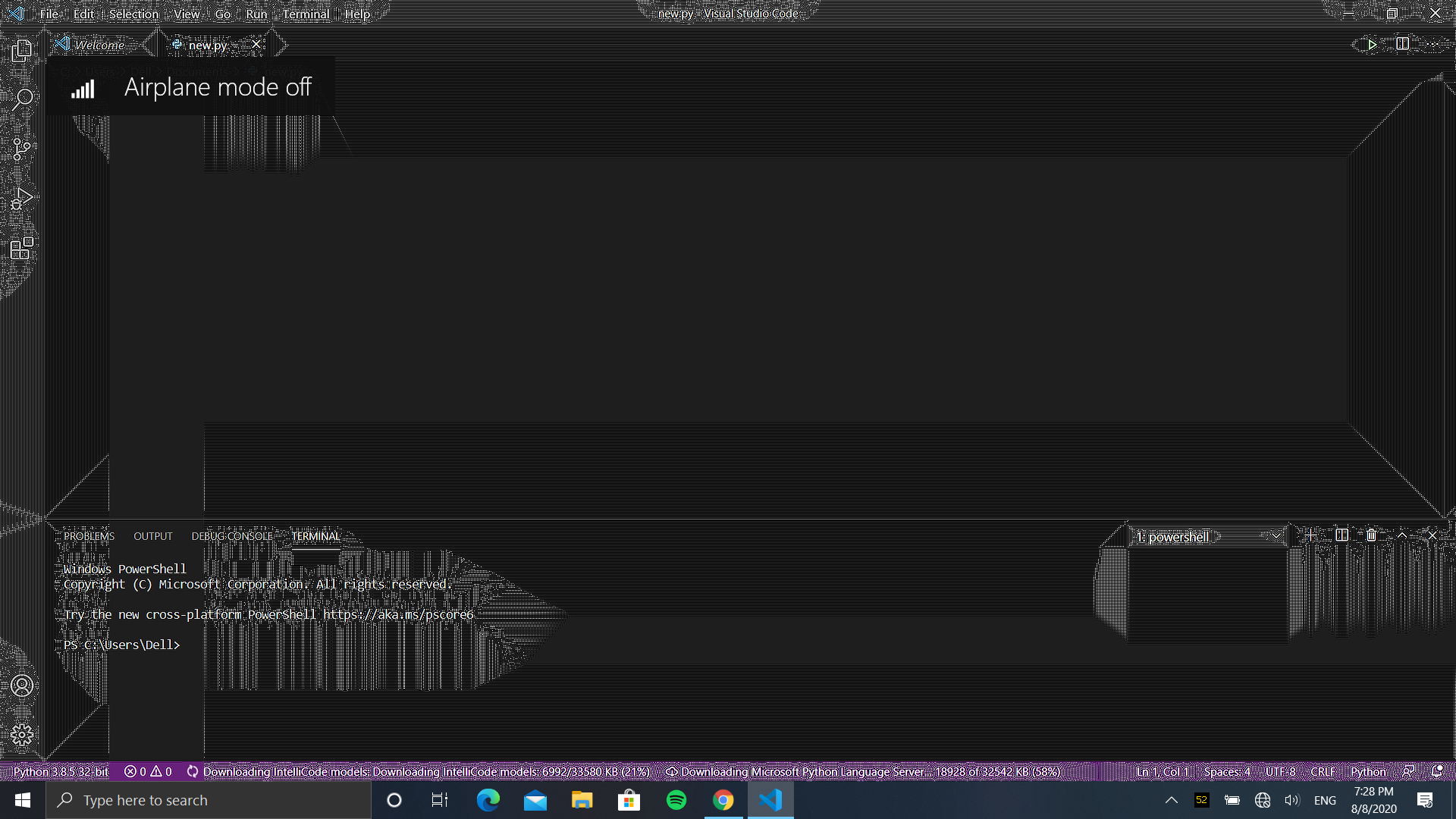Open the Terminal menu
1456x819 pixels.
(306, 14)
